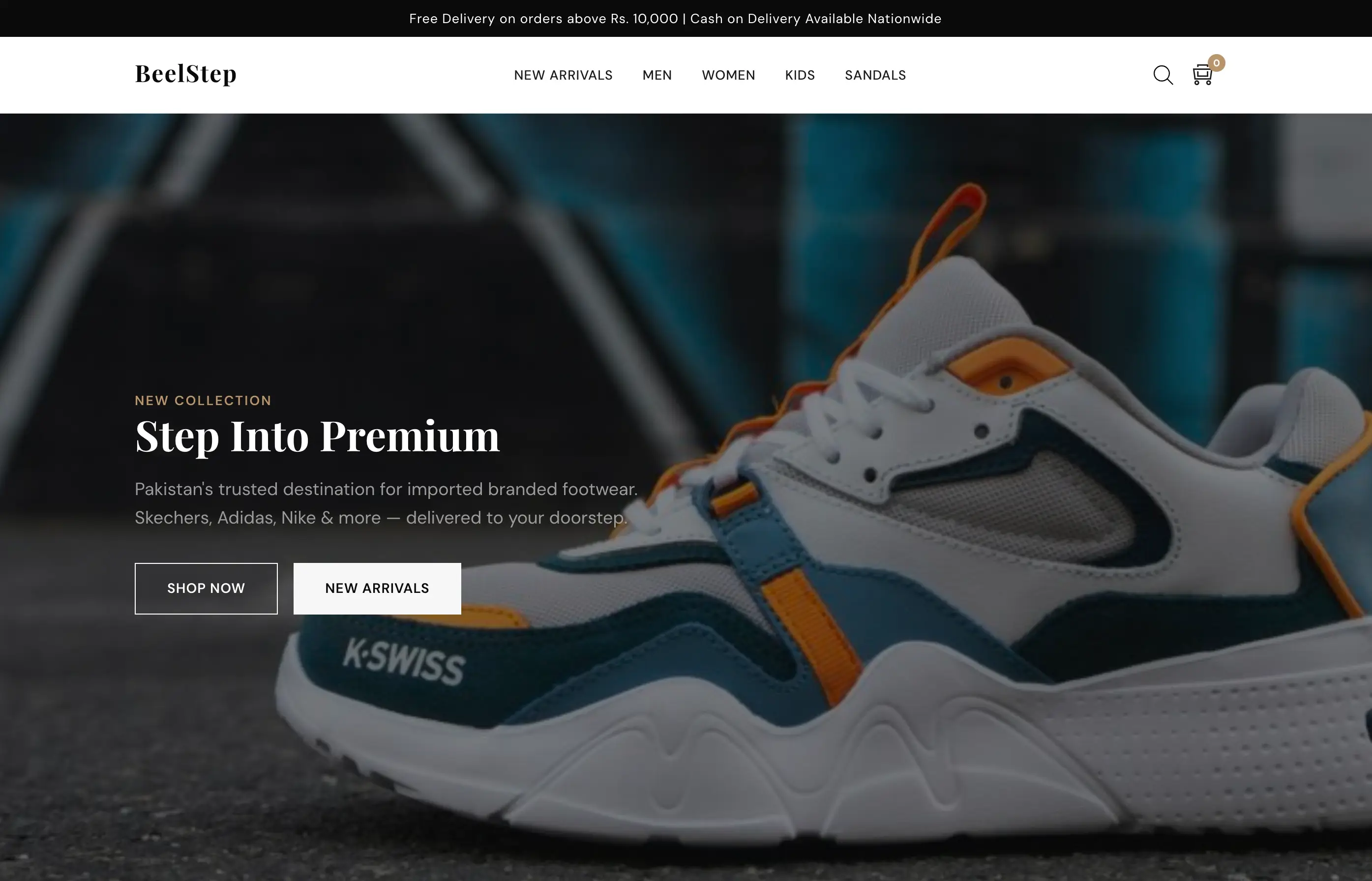Image resolution: width=1372 pixels, height=881 pixels.
Task: Click the white NEW ARRIVALS hero button
Action: coord(377,588)
